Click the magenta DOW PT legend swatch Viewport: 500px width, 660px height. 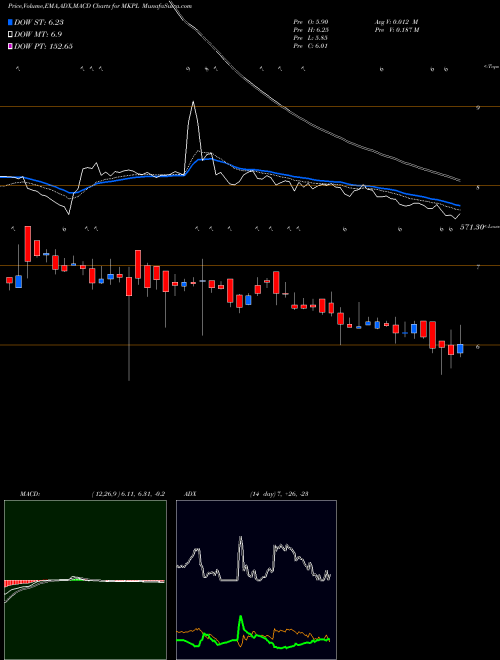click(x=10, y=46)
